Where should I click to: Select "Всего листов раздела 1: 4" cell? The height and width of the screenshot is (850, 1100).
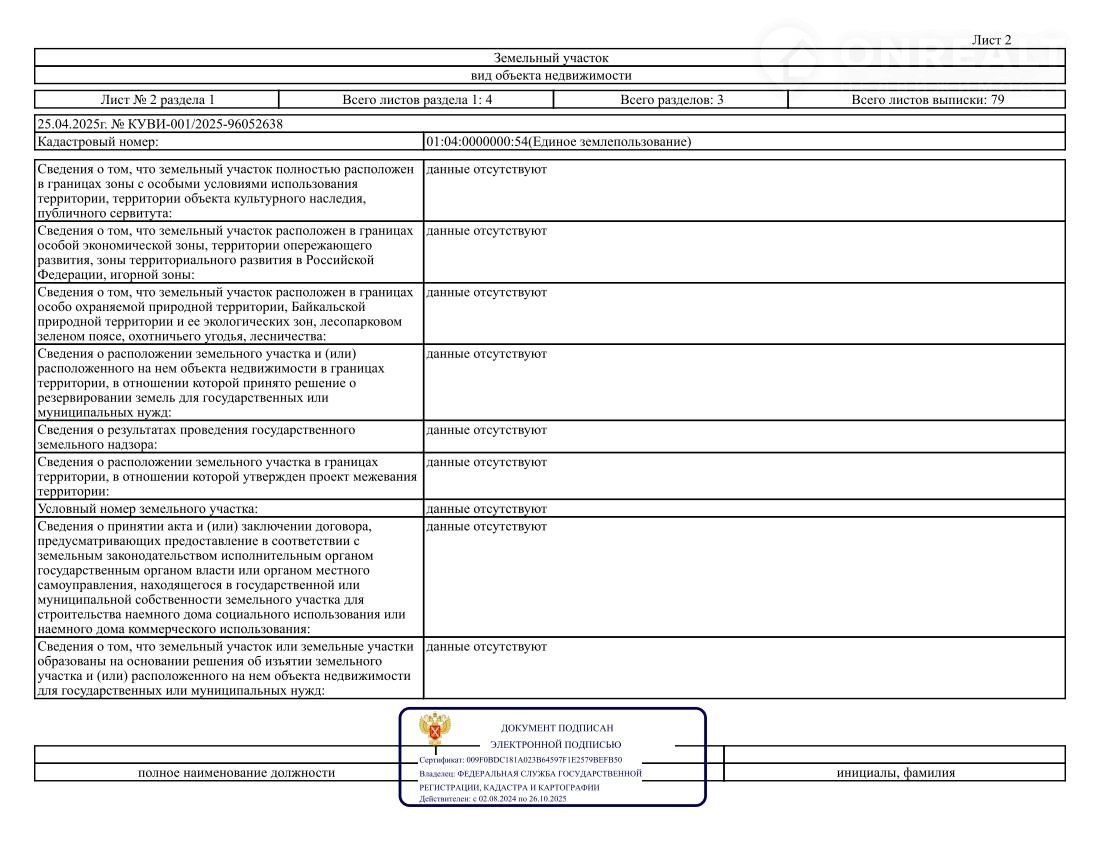(416, 100)
